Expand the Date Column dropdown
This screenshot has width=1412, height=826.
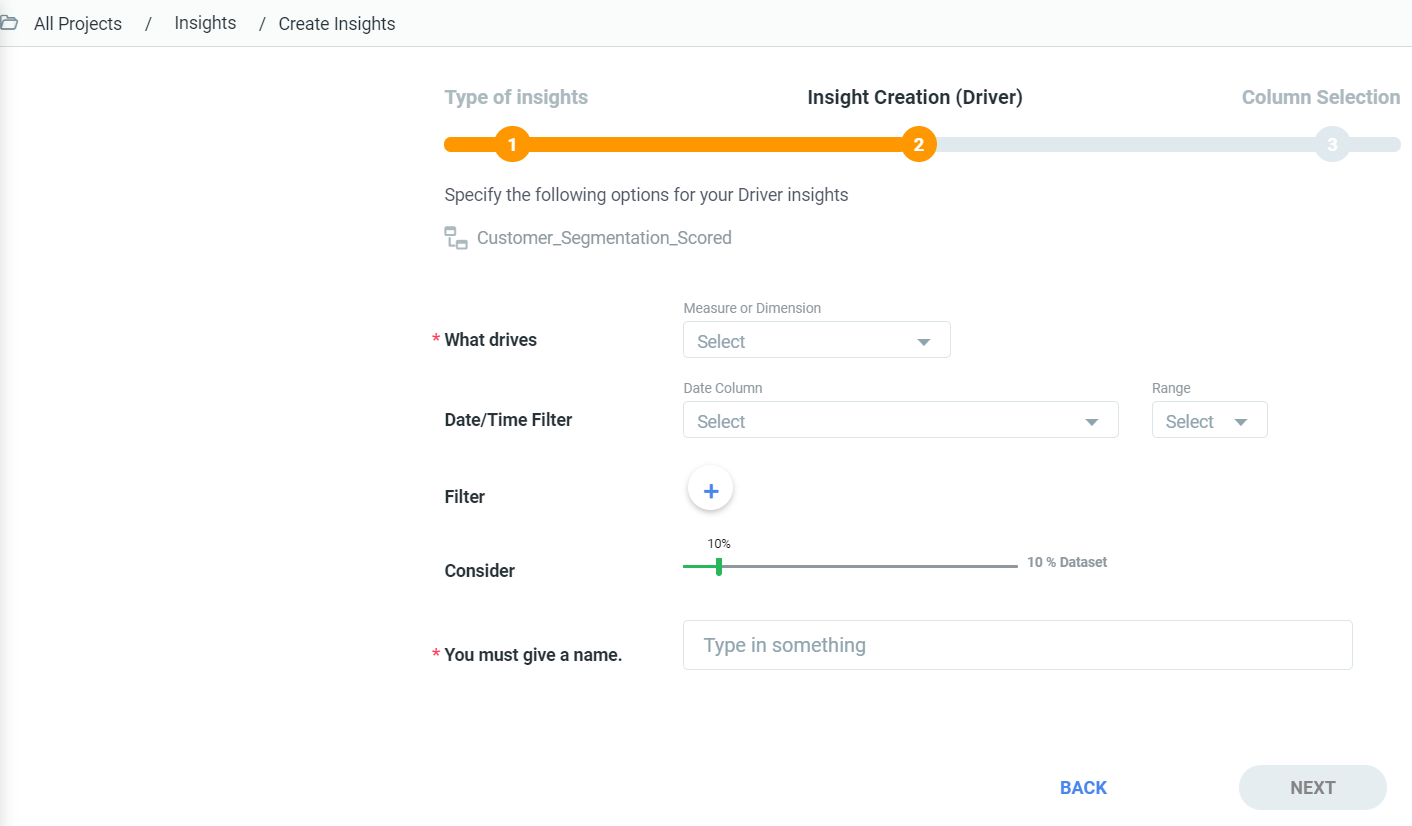point(901,420)
